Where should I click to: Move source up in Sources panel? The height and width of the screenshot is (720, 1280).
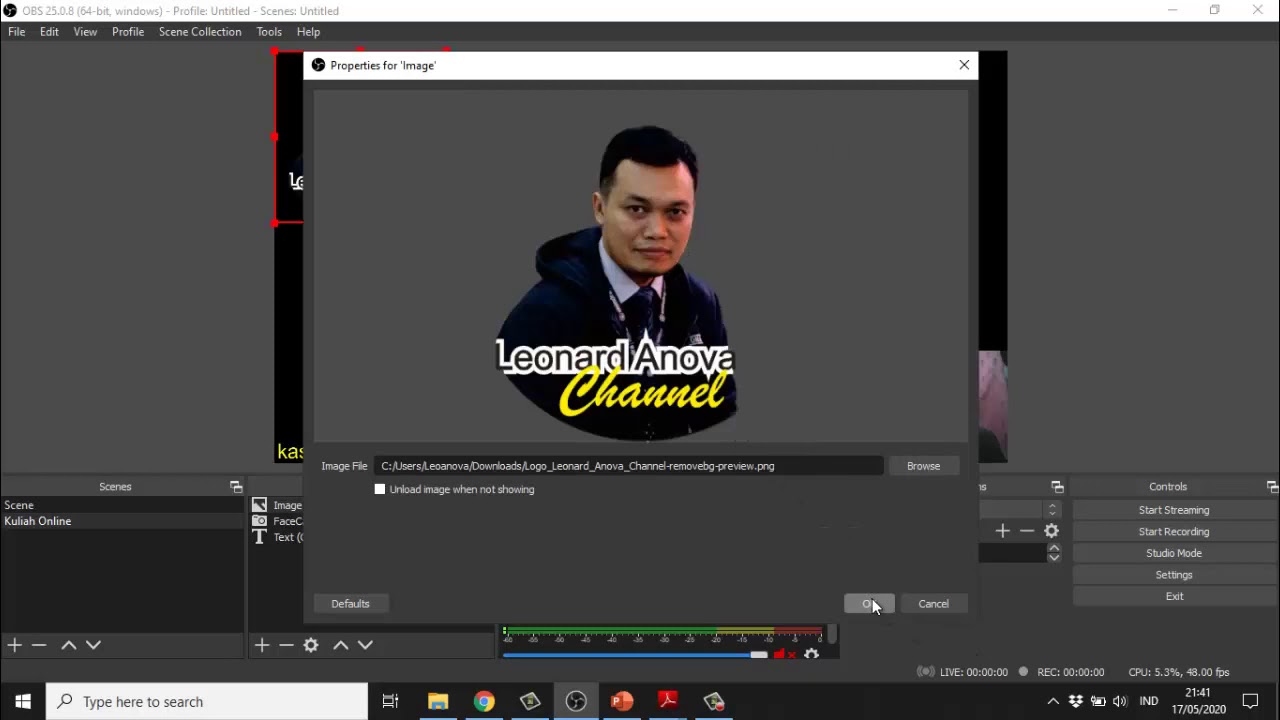click(x=340, y=645)
